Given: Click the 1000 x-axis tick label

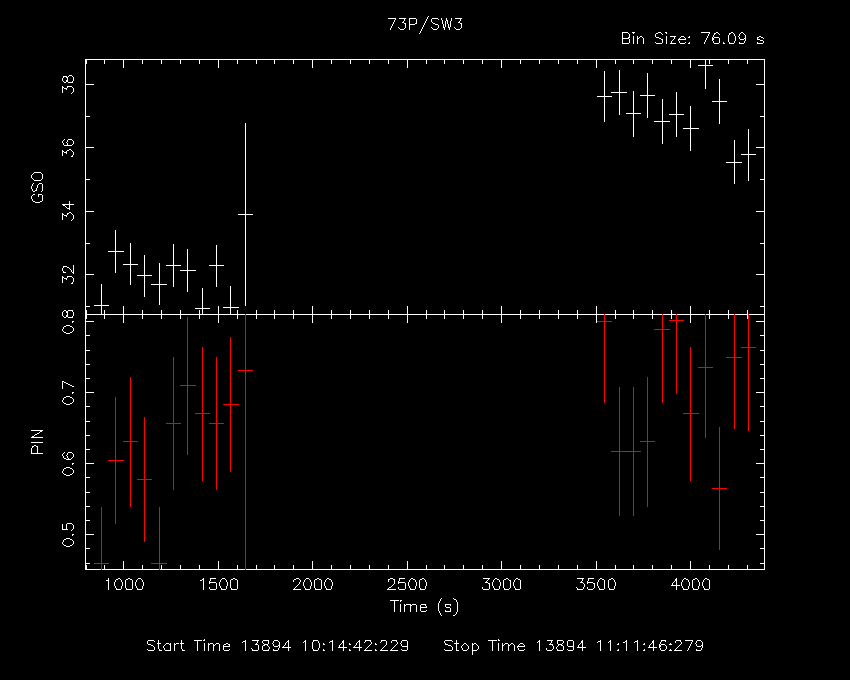Looking at the screenshot, I should pyautogui.click(x=124, y=585).
